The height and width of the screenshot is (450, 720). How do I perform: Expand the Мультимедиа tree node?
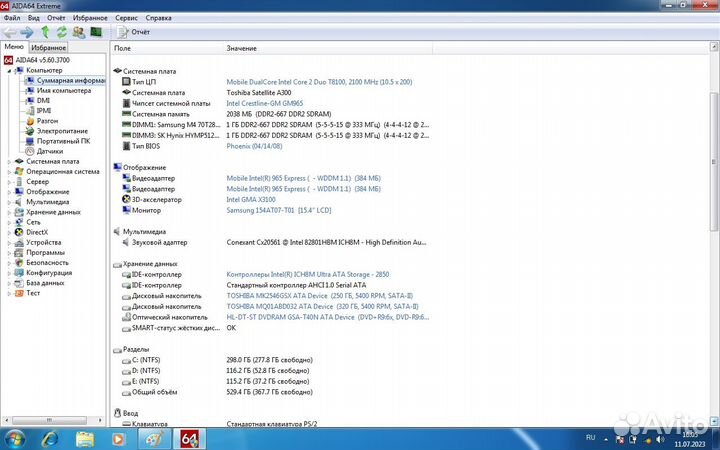coord(9,202)
